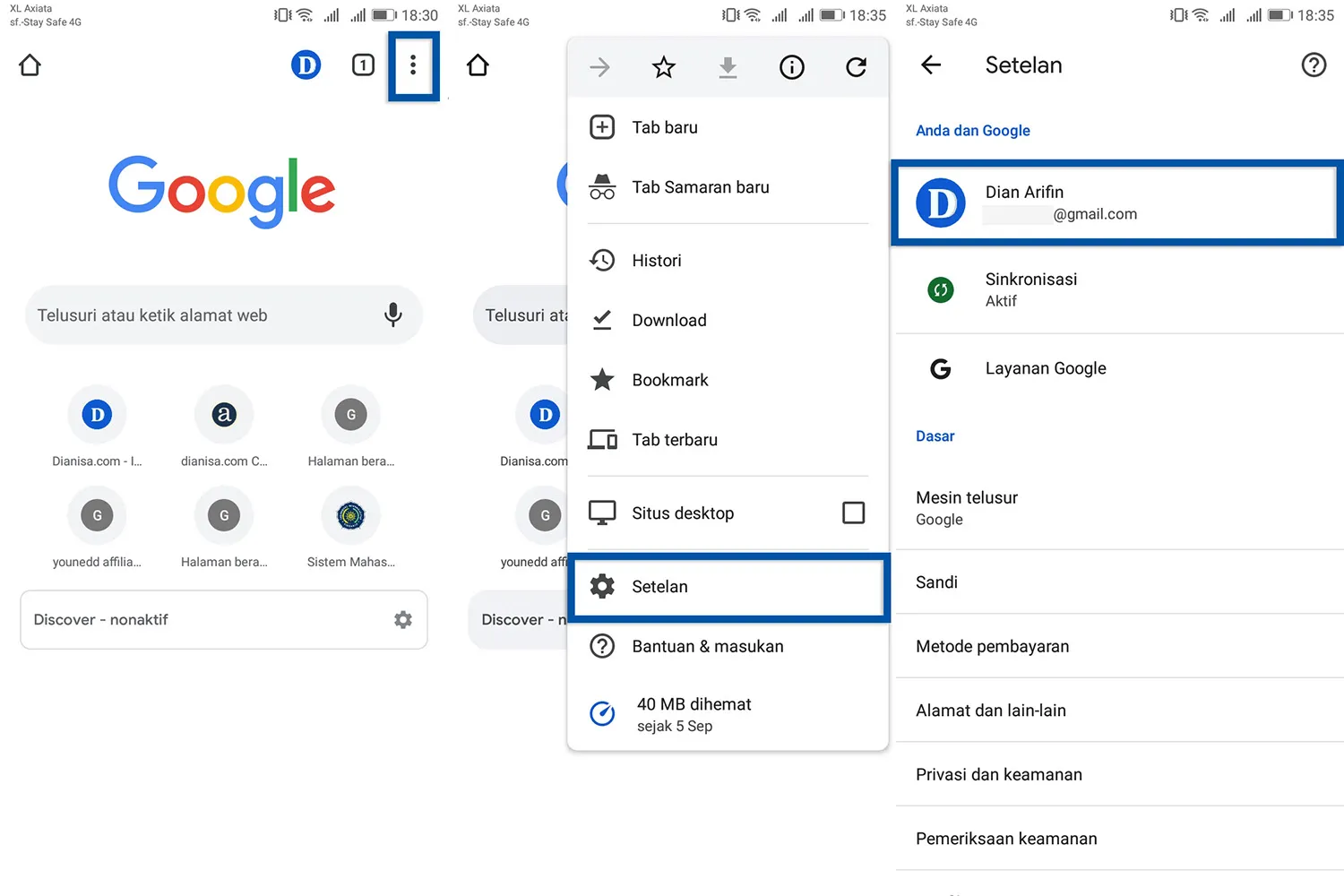This screenshot has height=896, width=1344.
Task: Open the tab switcher showing 1 tab
Action: [x=363, y=65]
